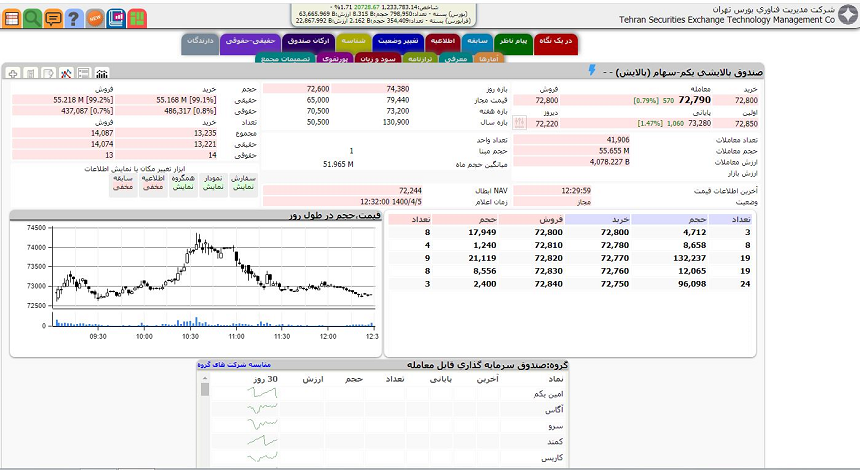860x470 pixels.
Task: Toggle نمودار (chart) section visibility
Action: click(213, 183)
